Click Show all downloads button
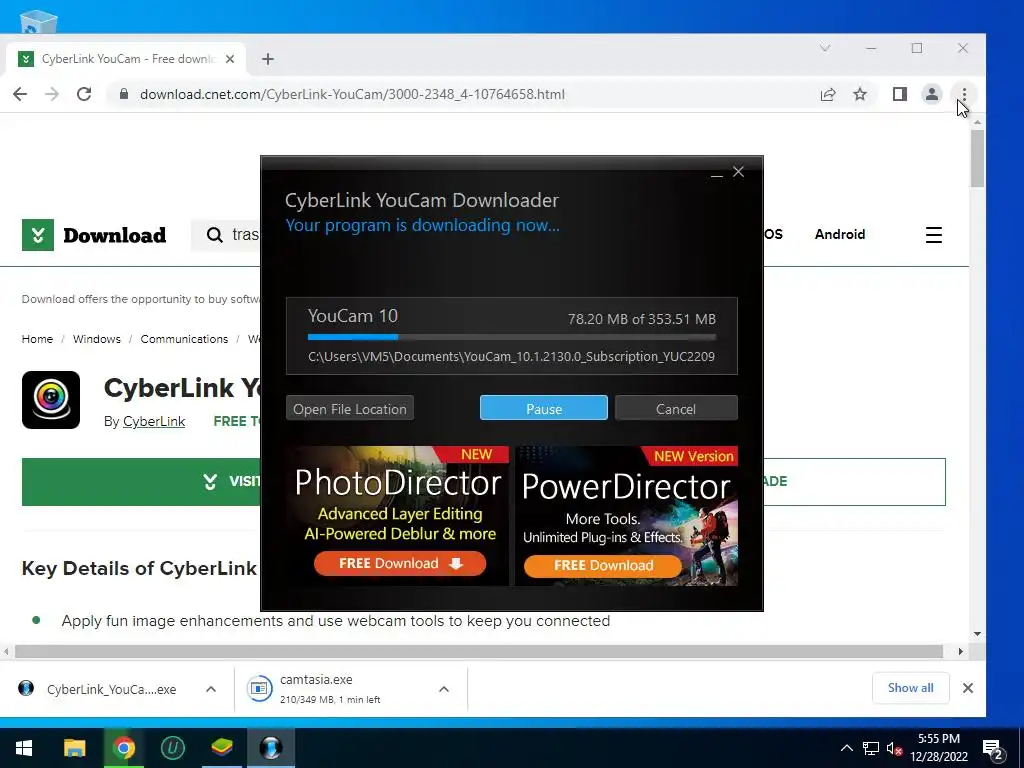 [x=911, y=688]
